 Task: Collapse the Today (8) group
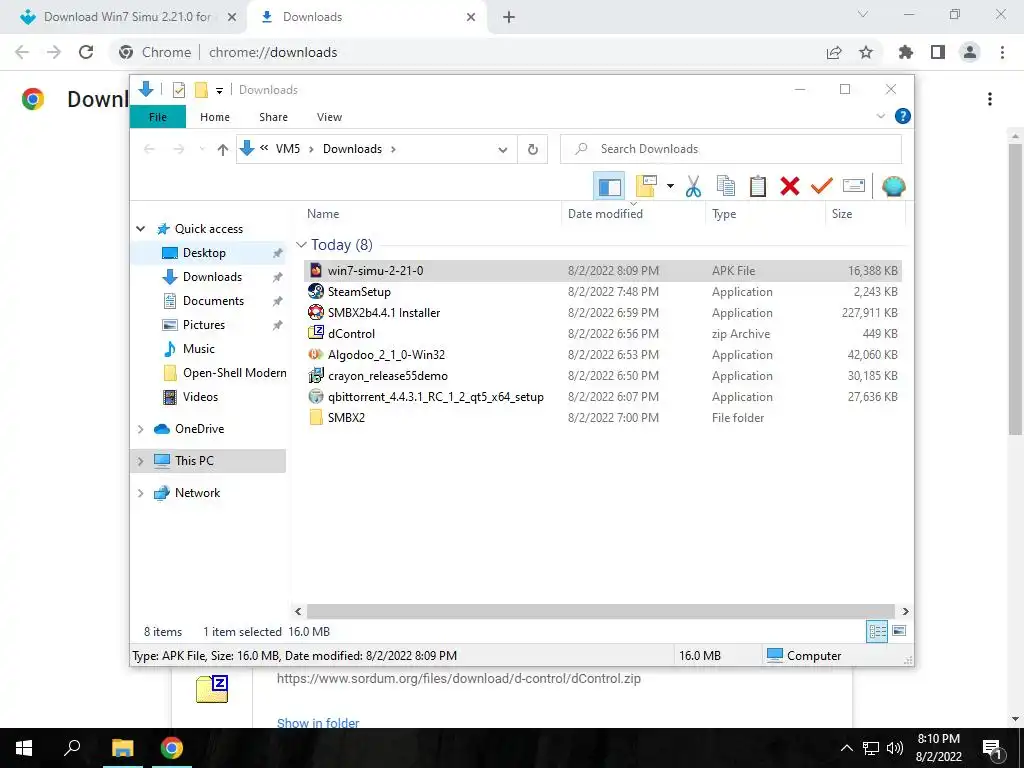(301, 245)
